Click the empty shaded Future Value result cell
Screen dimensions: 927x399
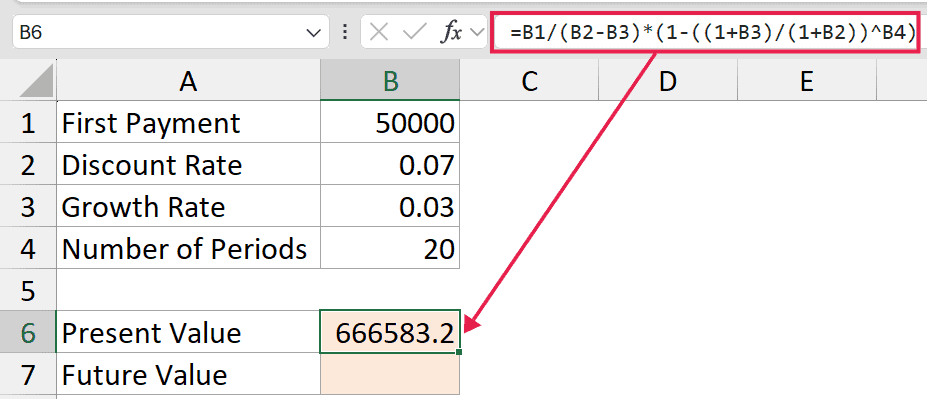(390, 374)
